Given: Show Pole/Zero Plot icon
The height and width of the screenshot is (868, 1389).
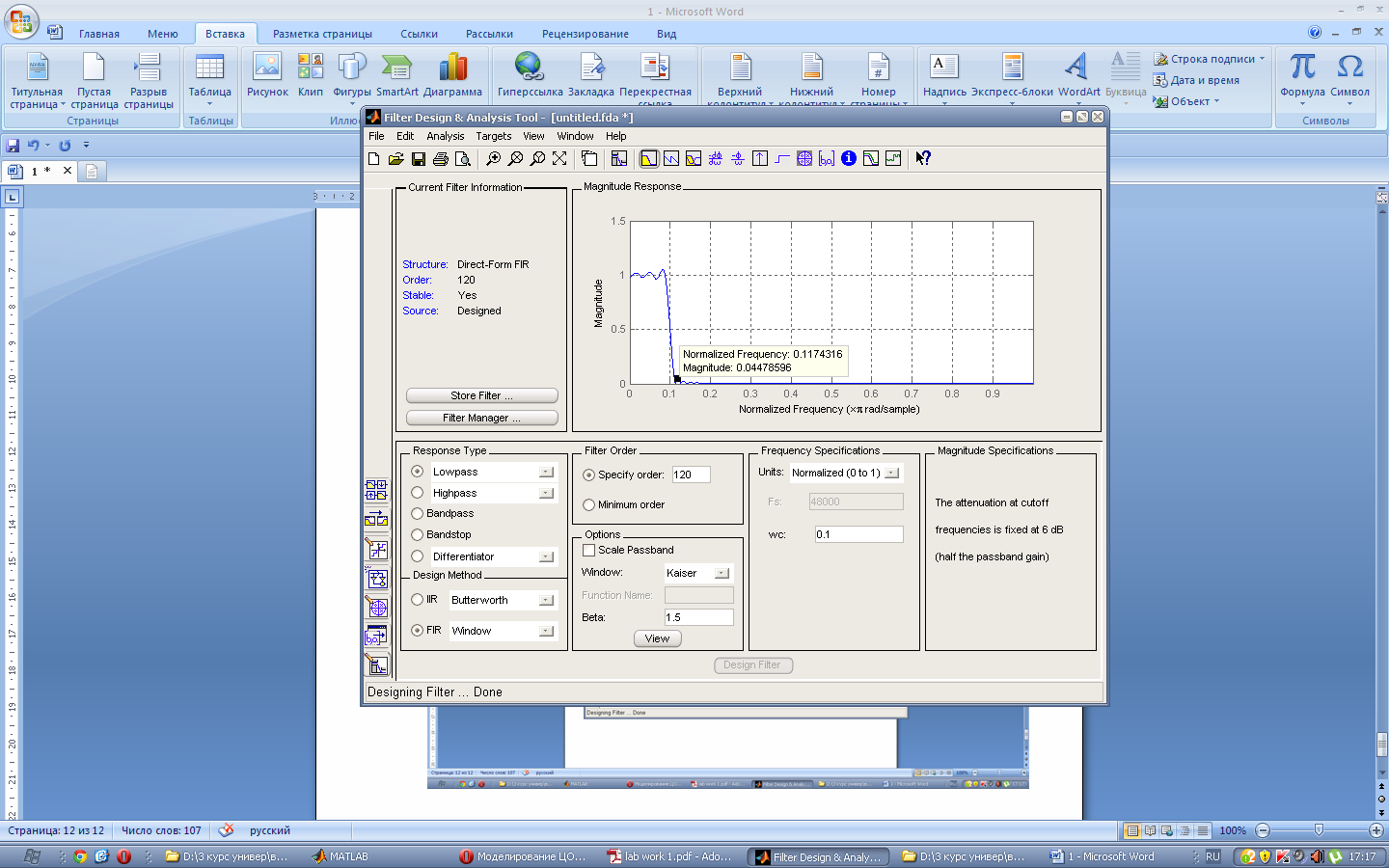Looking at the screenshot, I should point(804,159).
